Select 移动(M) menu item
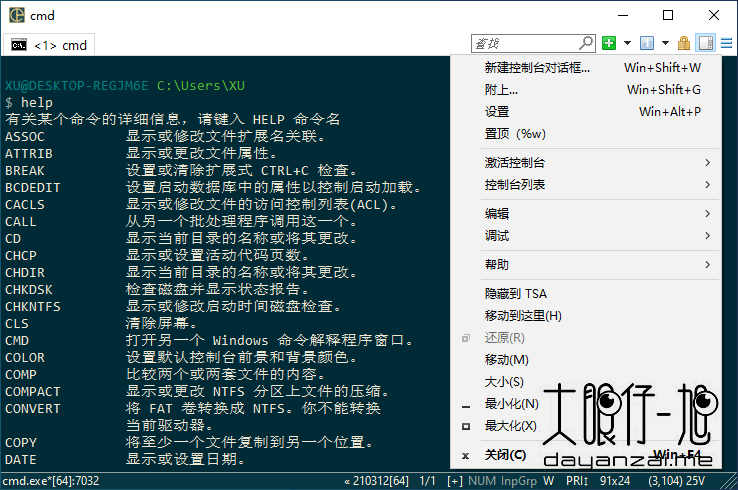The width and height of the screenshot is (738, 490). (x=586, y=360)
